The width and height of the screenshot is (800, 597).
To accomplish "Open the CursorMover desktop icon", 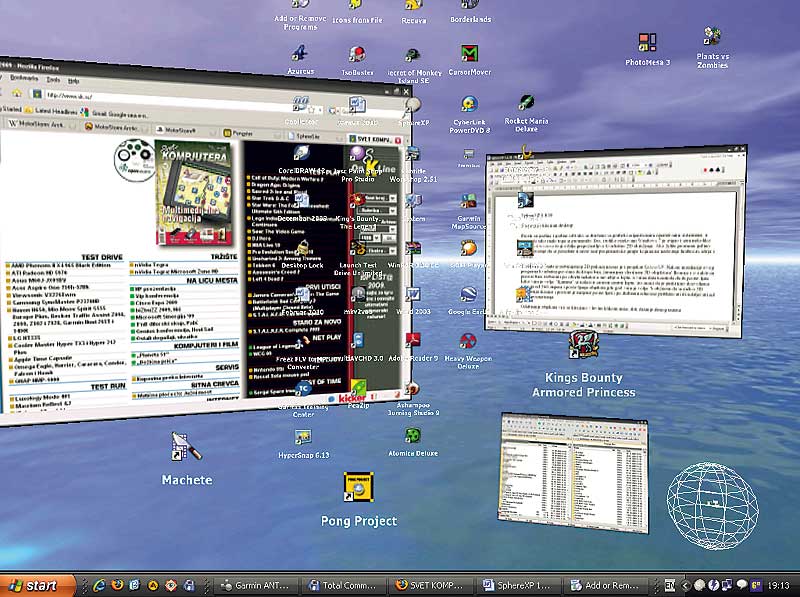I will (x=469, y=53).
